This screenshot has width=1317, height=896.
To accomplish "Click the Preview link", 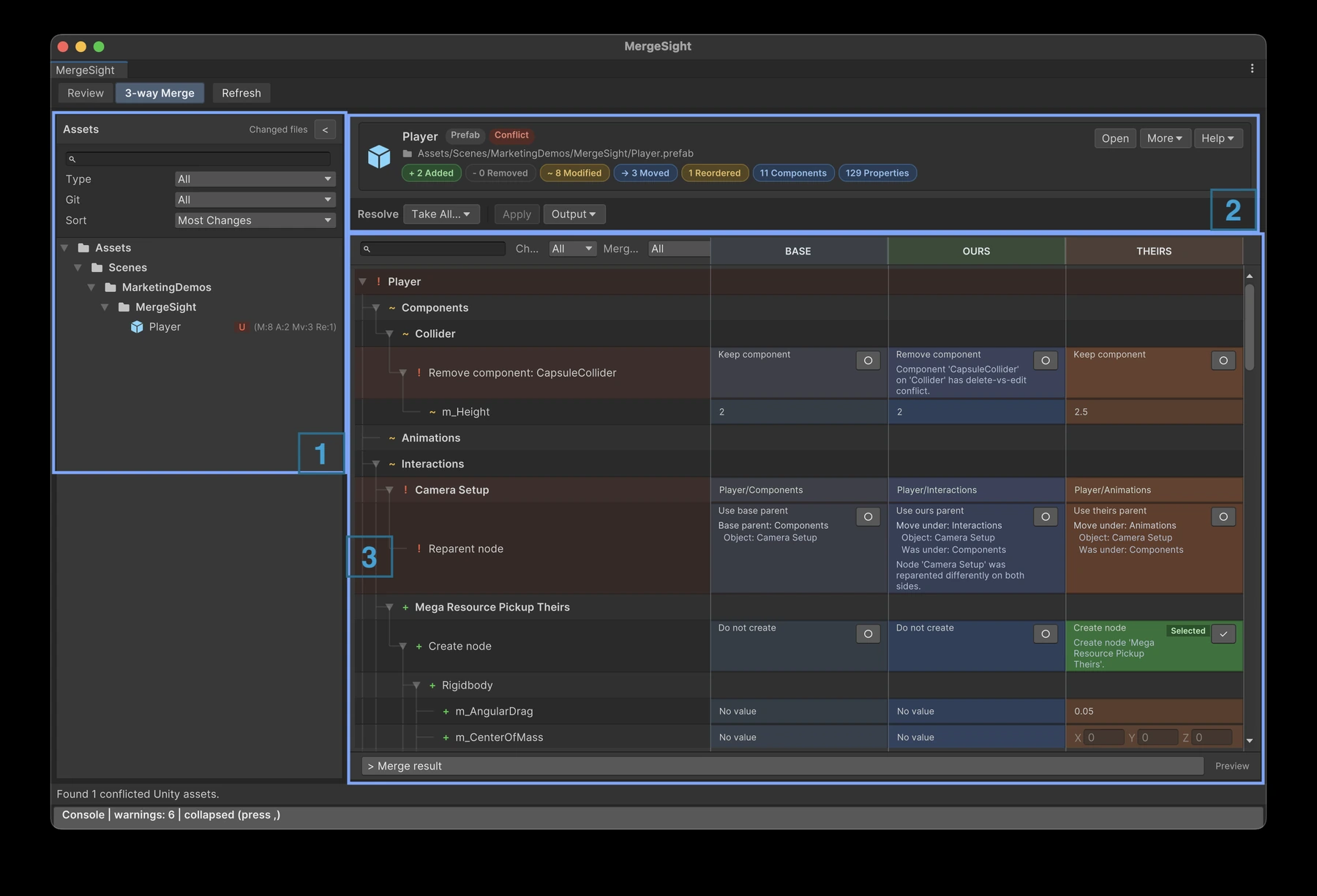I will (x=1232, y=766).
